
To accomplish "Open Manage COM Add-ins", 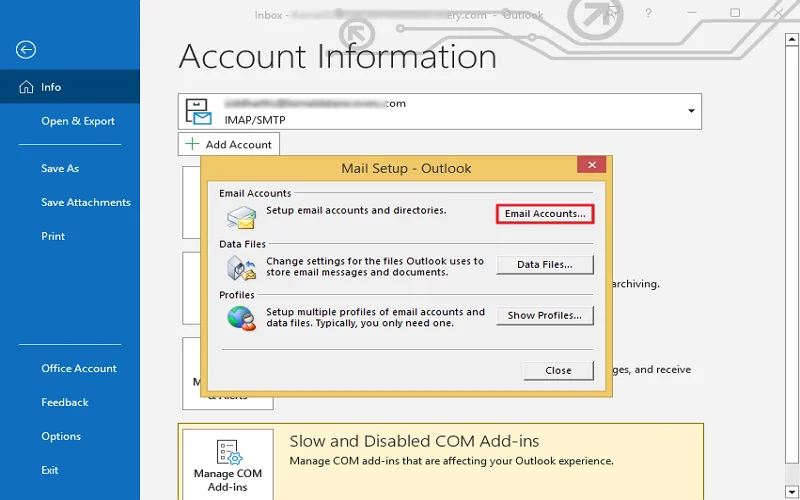I will click(x=228, y=466).
